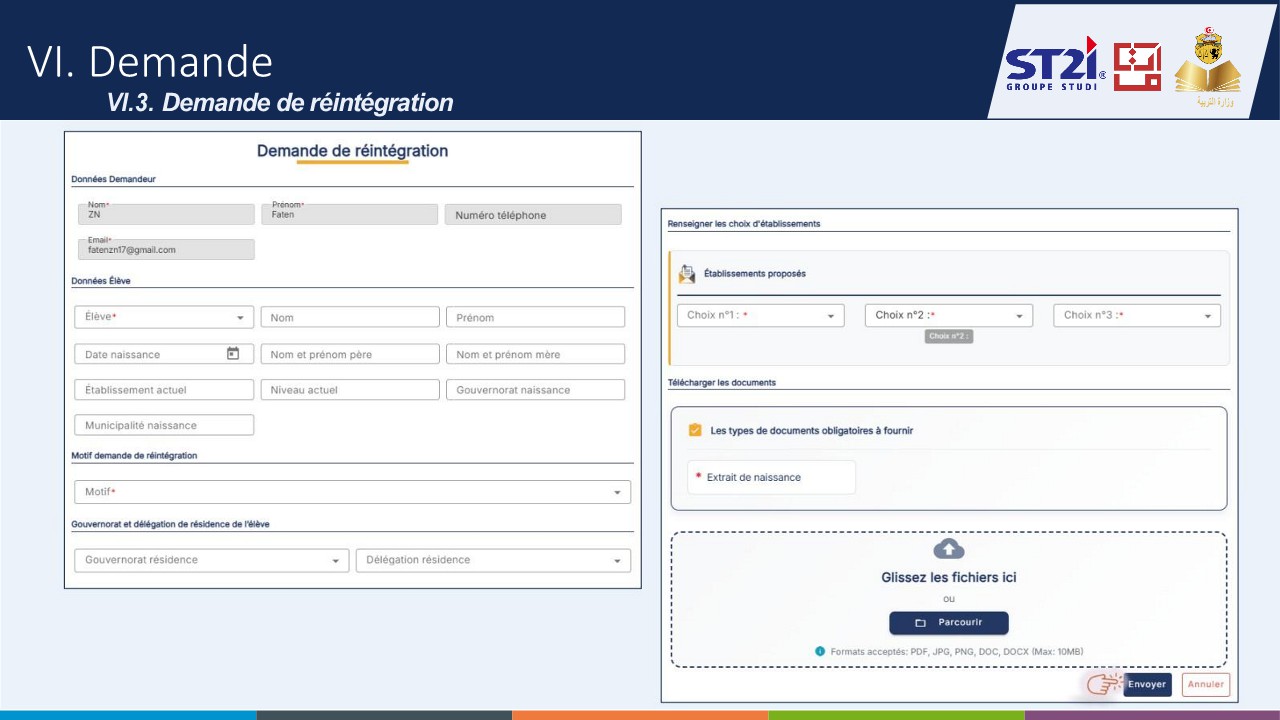Click the ST2i Groupe Studi logo
Screen dimensions: 1280x720
tap(1055, 65)
